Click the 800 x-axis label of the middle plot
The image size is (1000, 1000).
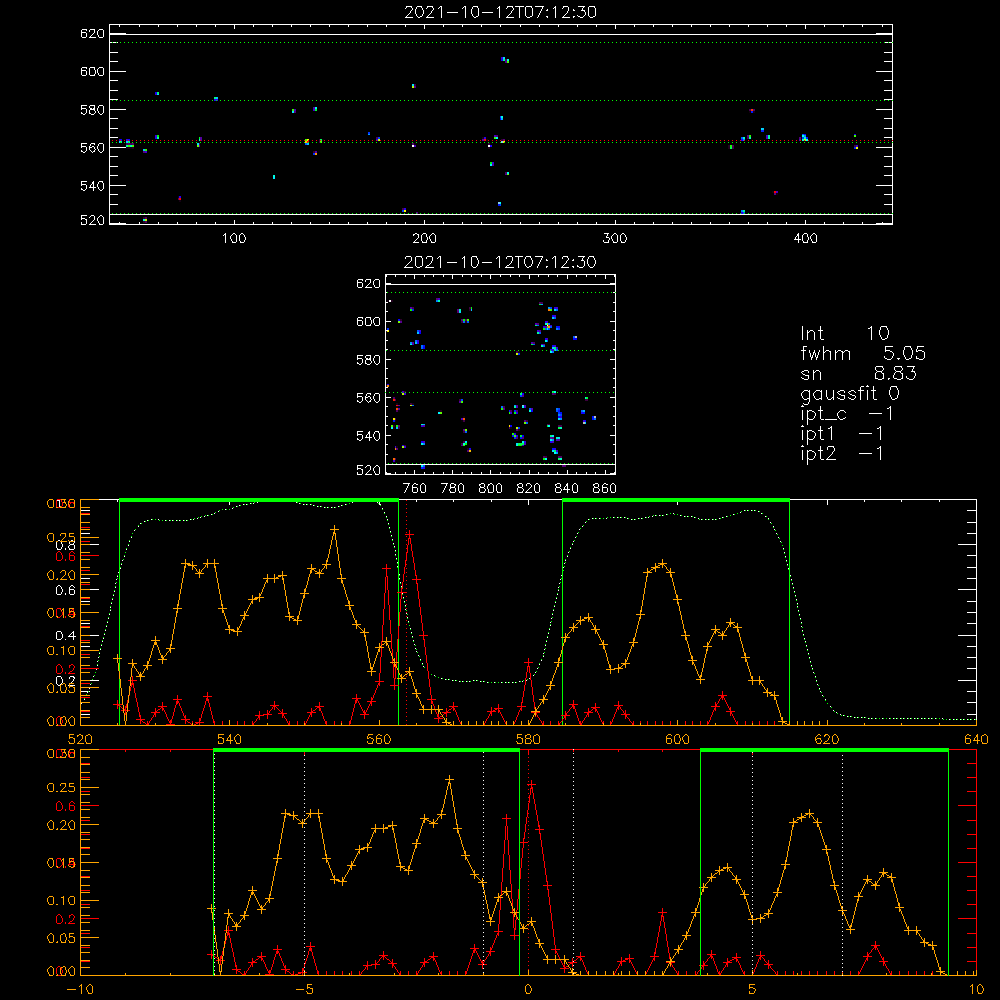coord(490,489)
